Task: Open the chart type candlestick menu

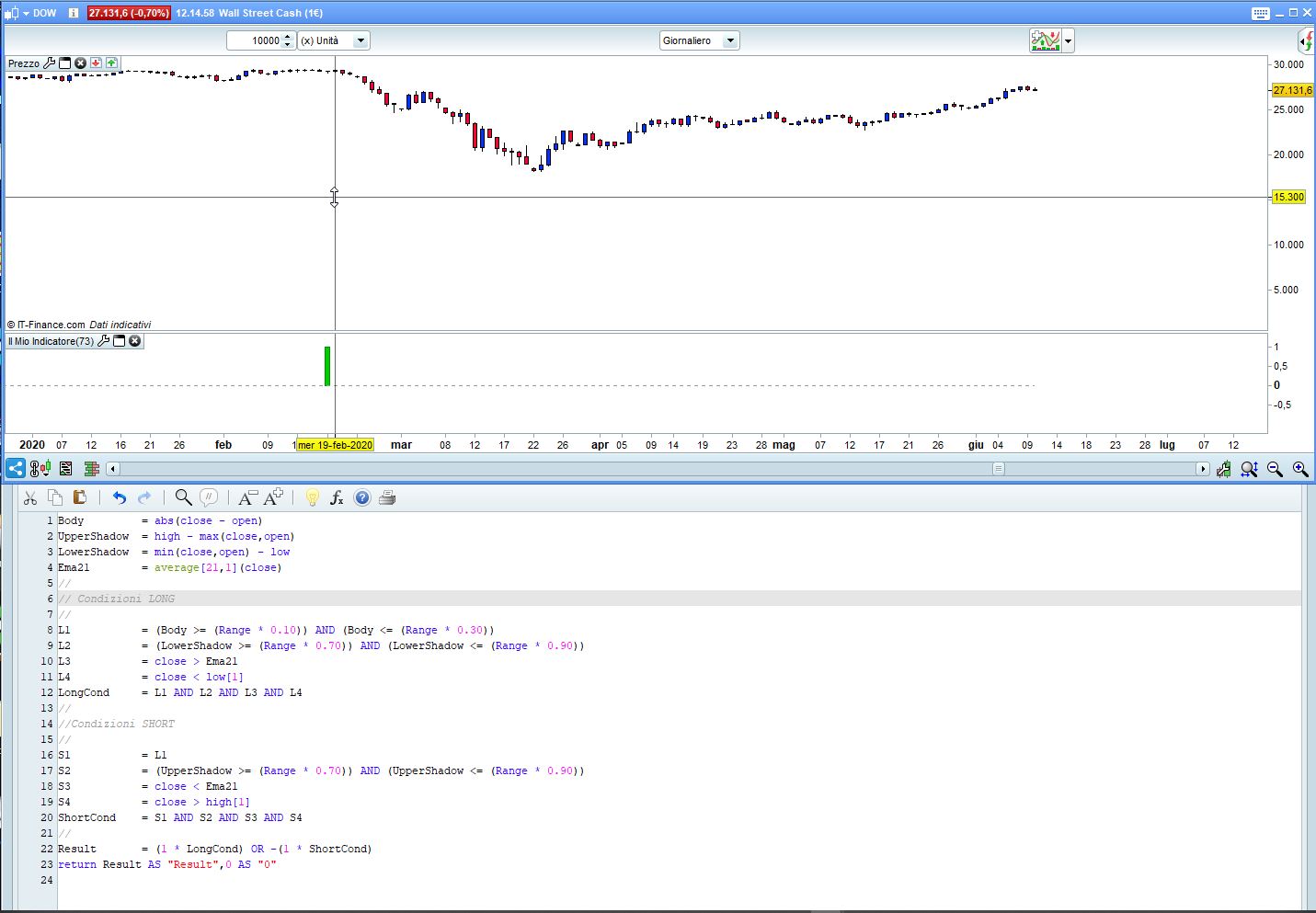Action: point(11,13)
